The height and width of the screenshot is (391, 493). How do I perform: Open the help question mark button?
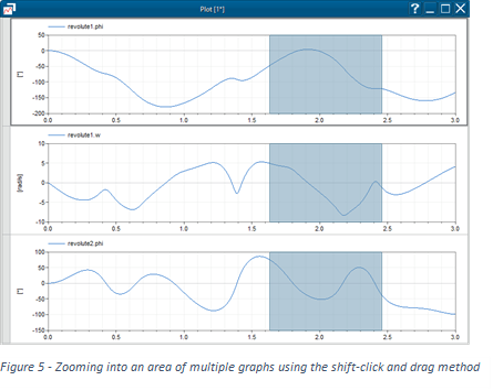click(x=415, y=9)
